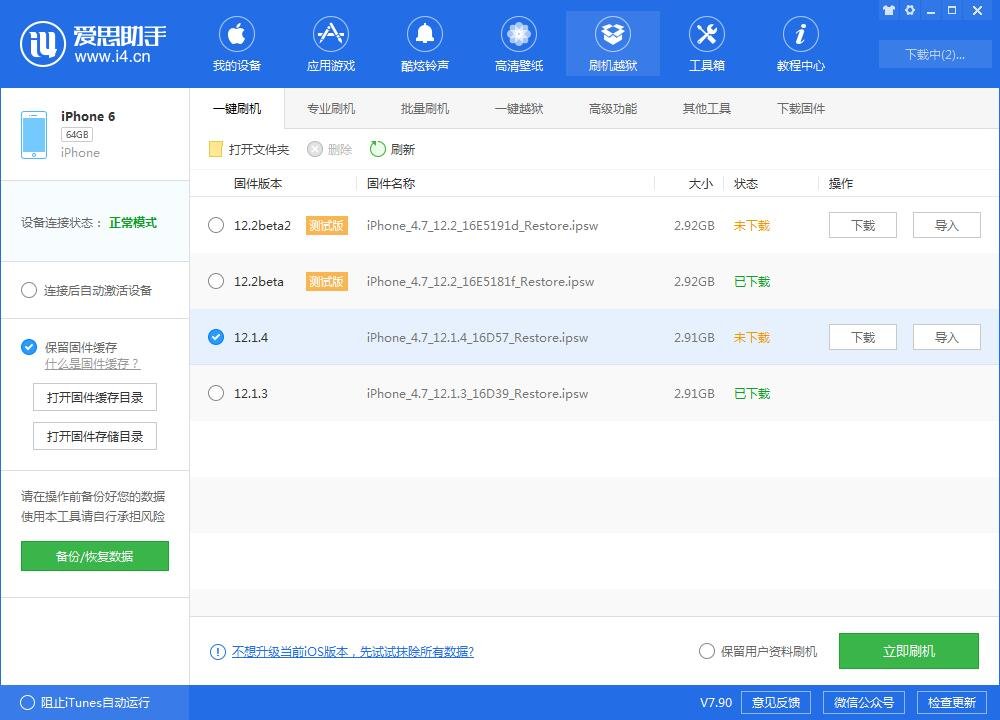Switch to the 下载固件 tab

coord(801,108)
